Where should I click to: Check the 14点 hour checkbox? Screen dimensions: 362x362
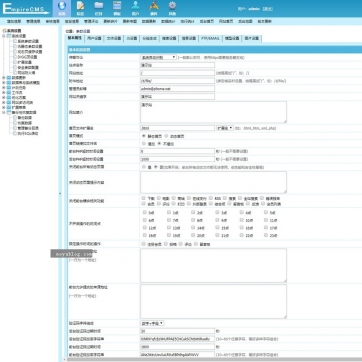coord(193,228)
